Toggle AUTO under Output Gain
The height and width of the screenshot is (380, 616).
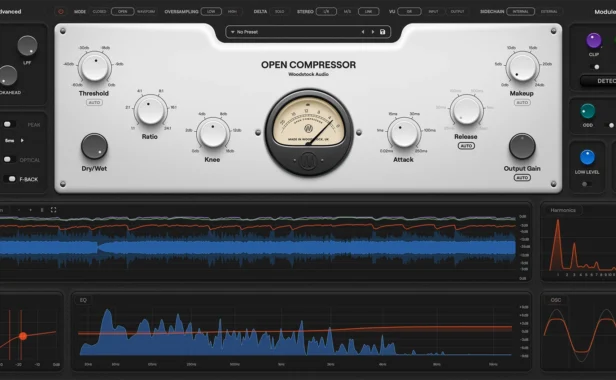(522, 178)
